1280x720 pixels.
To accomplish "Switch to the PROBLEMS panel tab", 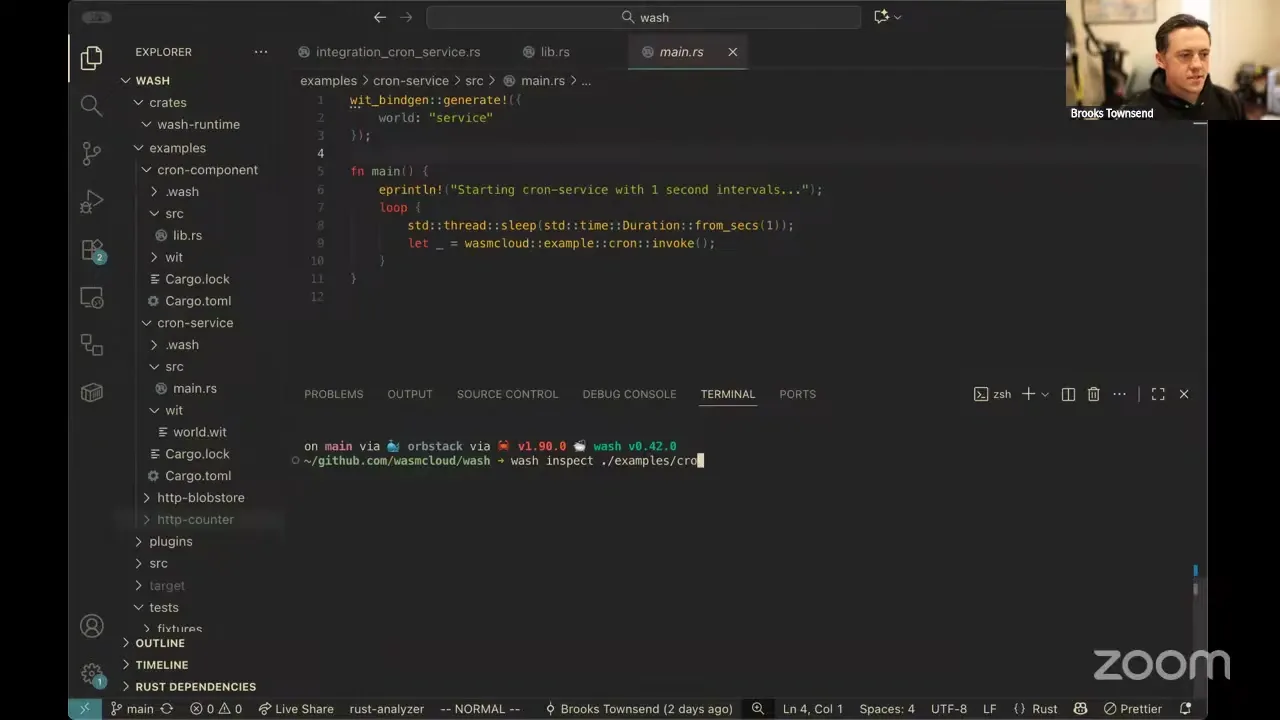I will click(334, 394).
